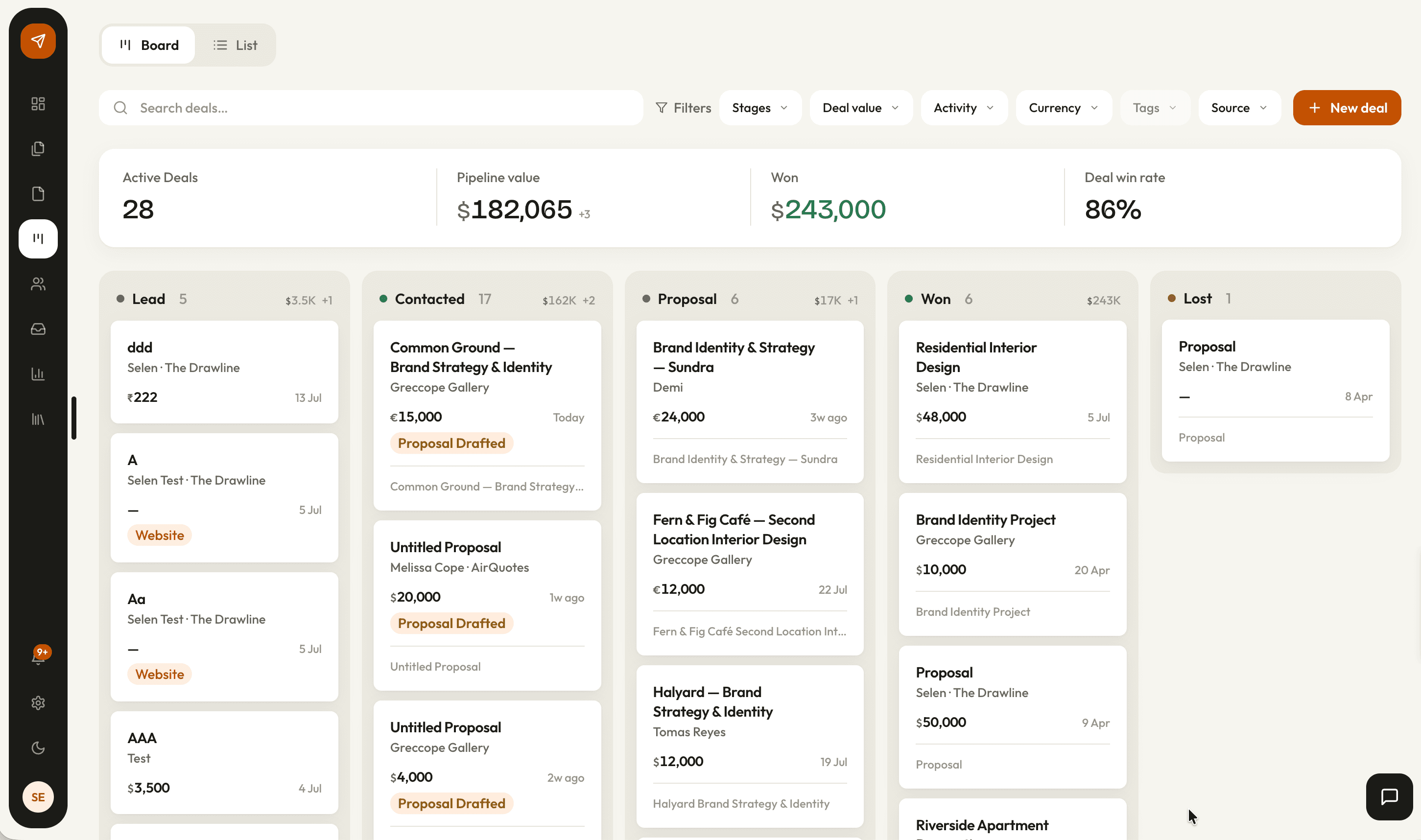Click Proposal Drafted tag on $20,000 deal
1421x840 pixels.
point(451,623)
